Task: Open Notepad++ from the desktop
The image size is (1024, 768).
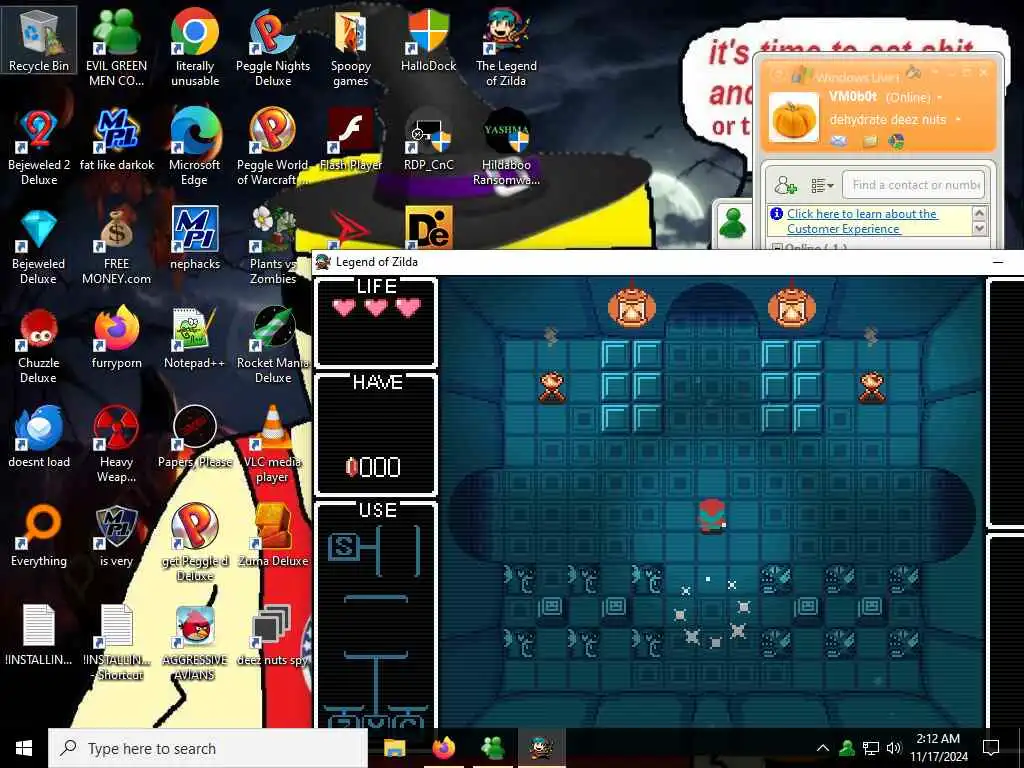Action: coord(195,338)
